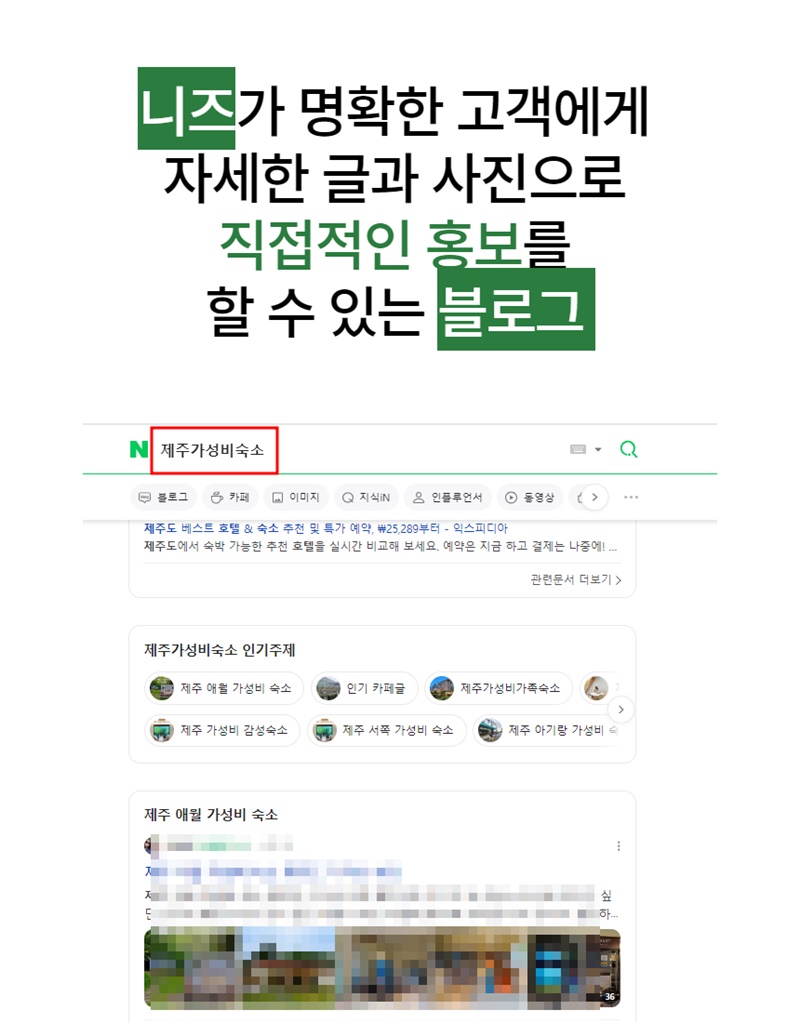
Task: Select the 인플루언서 tab
Action: (x=447, y=497)
